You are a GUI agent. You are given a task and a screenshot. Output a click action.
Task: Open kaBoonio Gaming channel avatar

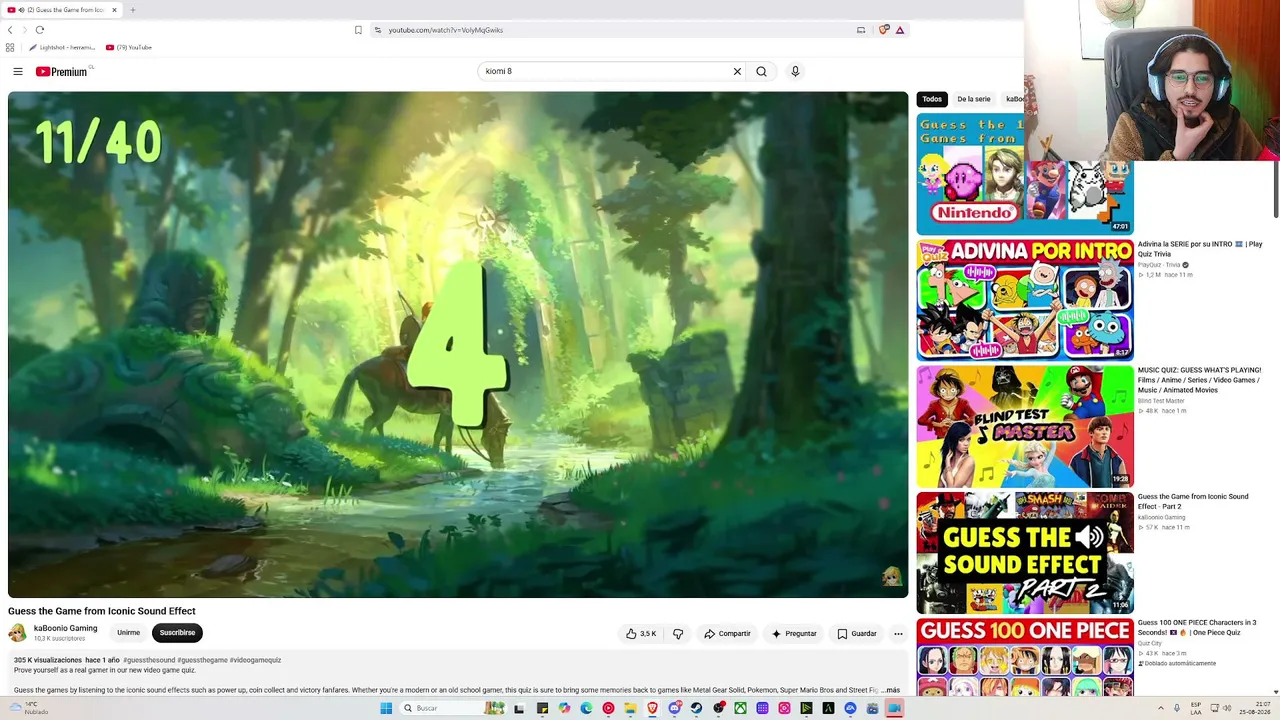17,632
